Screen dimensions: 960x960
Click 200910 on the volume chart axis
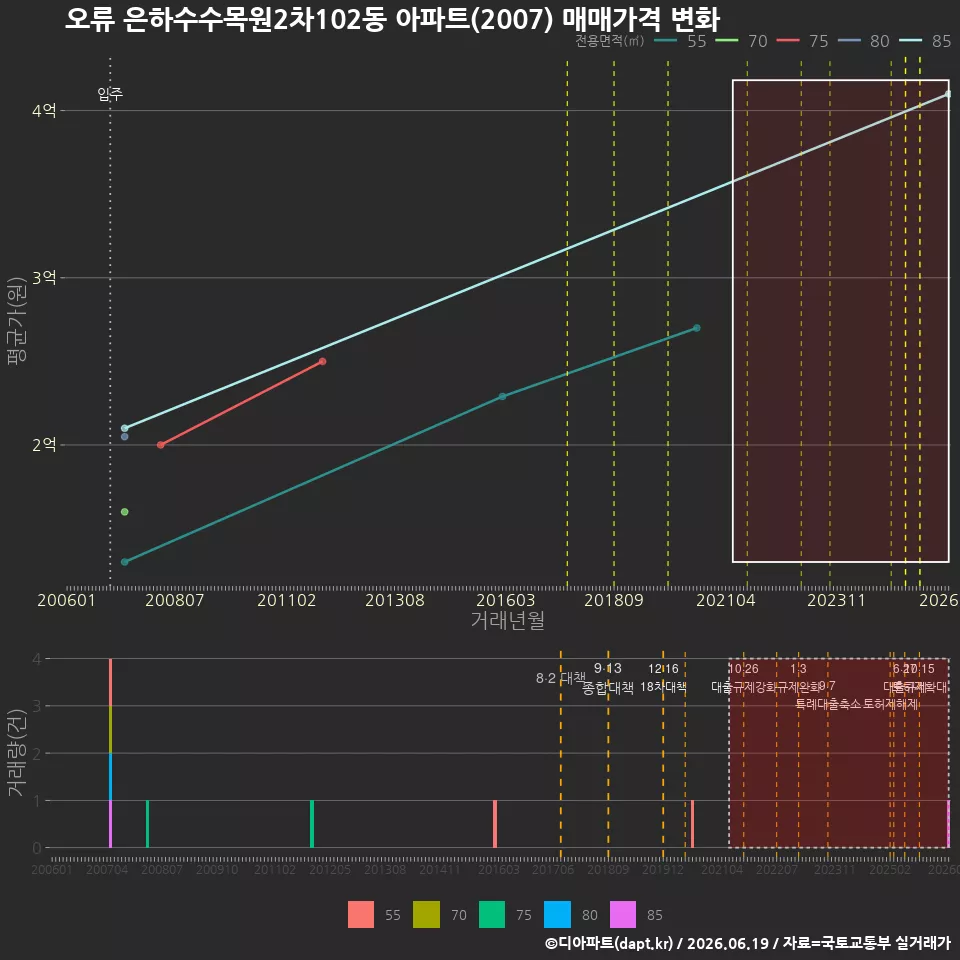(x=217, y=869)
